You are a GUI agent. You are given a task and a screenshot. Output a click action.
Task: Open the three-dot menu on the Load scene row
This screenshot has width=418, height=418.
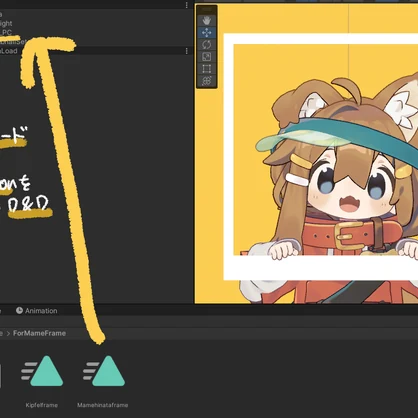click(187, 51)
